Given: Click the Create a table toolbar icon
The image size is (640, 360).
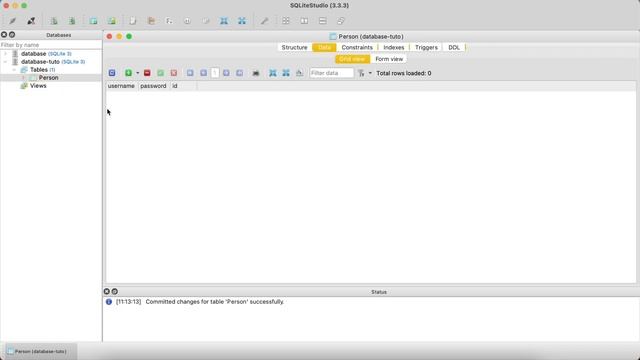Looking at the screenshot, I should click(x=93, y=21).
